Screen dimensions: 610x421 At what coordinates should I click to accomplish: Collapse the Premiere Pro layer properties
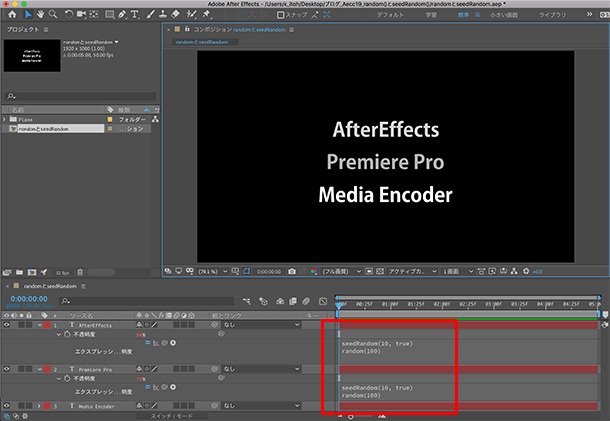point(40,369)
